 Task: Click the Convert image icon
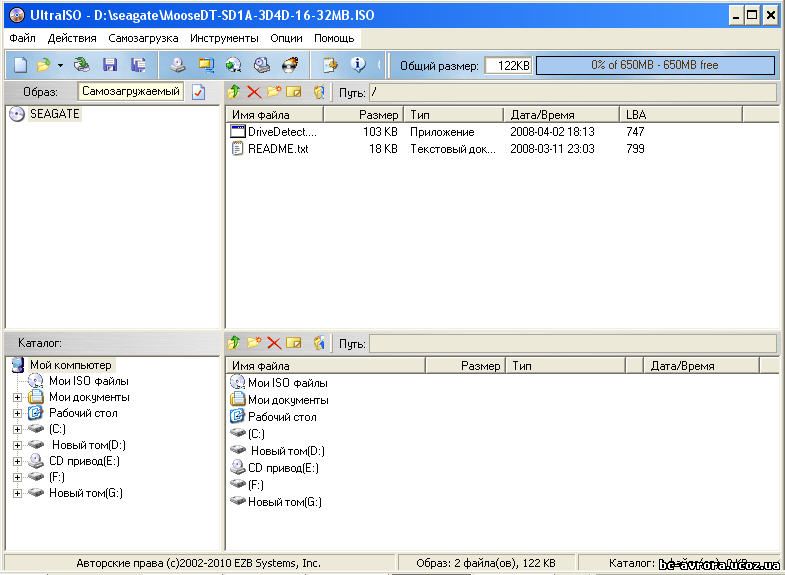[233, 65]
